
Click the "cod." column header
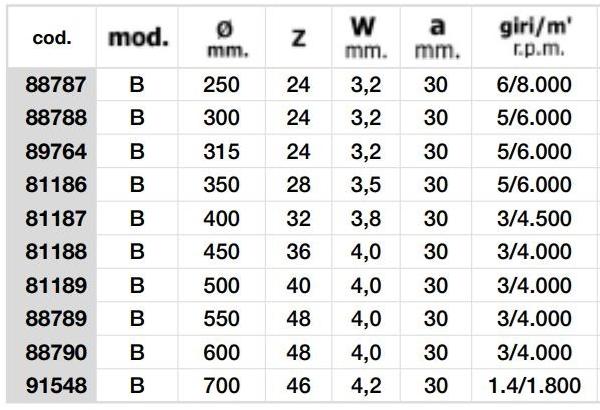tap(51, 39)
